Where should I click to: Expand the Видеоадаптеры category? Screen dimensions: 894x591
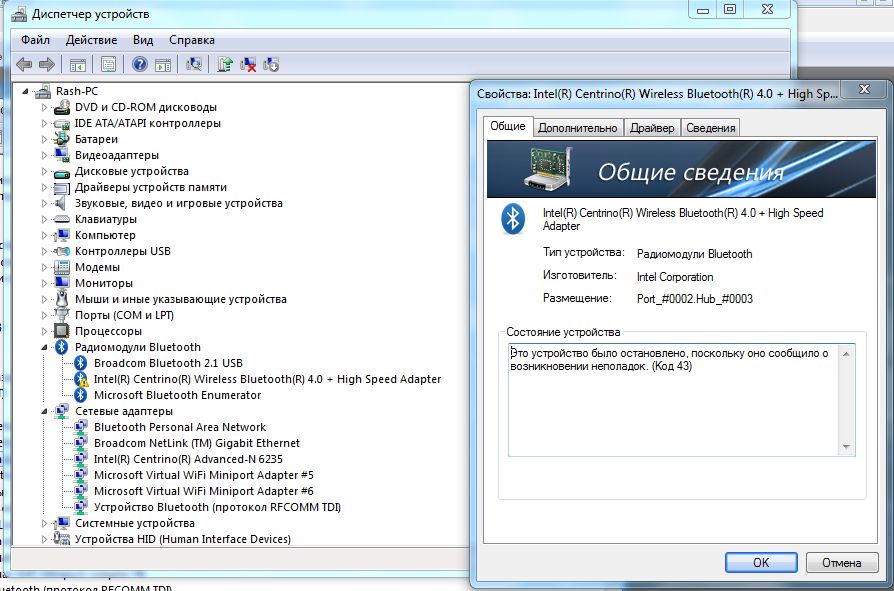(44, 155)
